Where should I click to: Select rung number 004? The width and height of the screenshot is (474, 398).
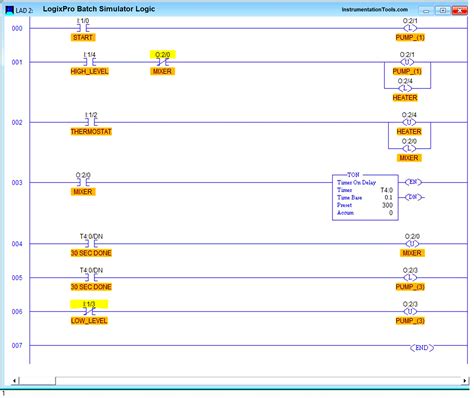point(17,244)
